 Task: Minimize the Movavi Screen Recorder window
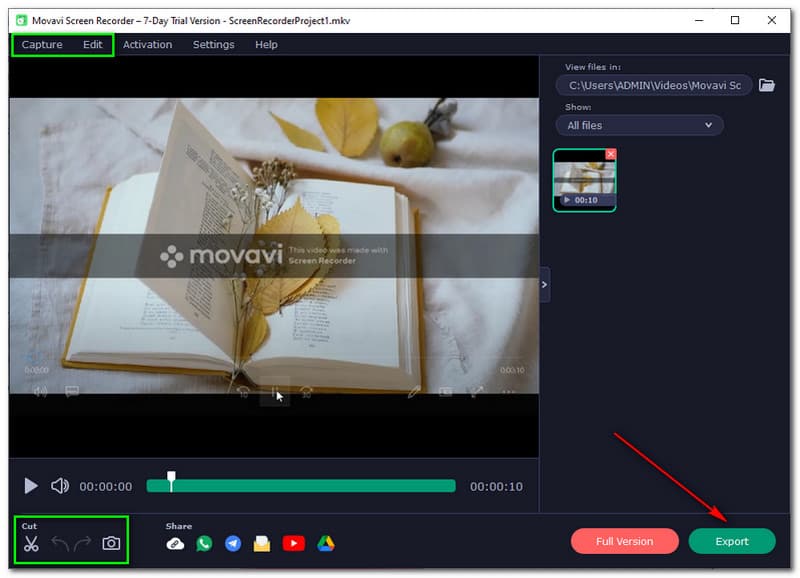coord(699,20)
